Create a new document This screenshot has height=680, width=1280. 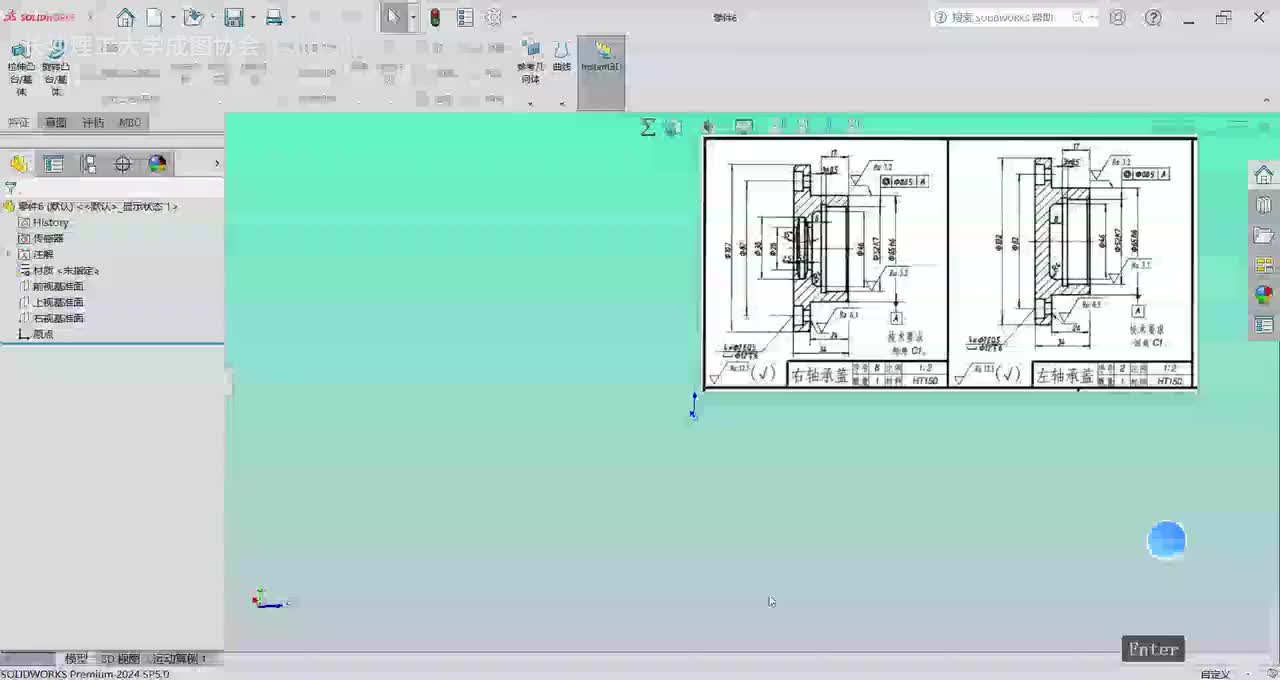[x=154, y=17]
